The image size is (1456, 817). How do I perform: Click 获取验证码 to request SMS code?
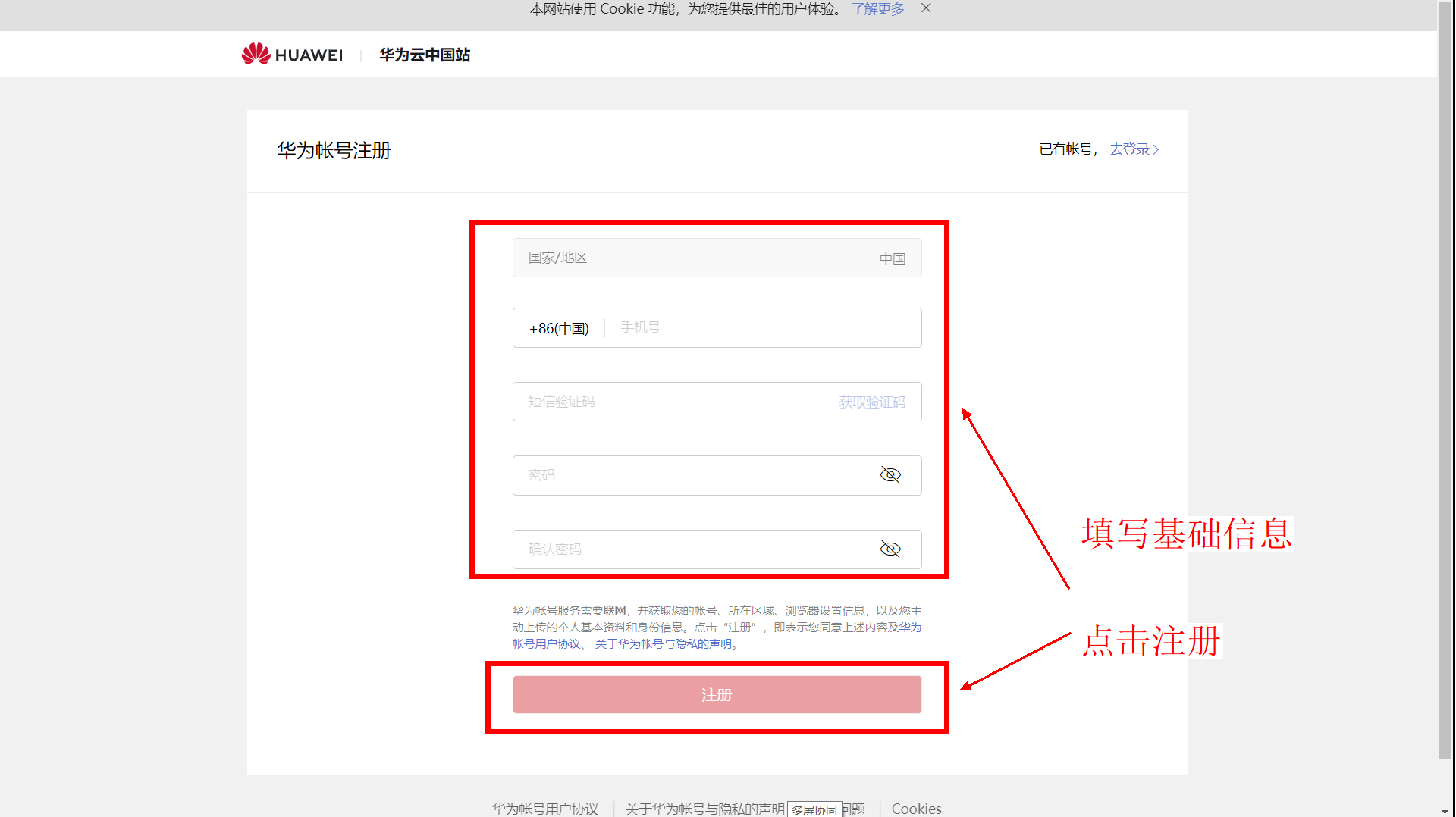tap(872, 402)
